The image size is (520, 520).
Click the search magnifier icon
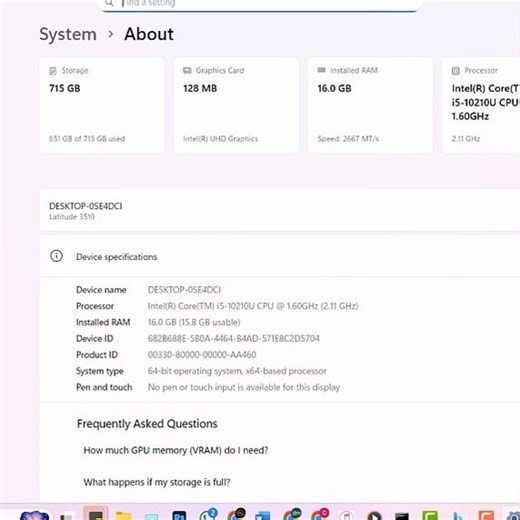[x=109, y=3]
